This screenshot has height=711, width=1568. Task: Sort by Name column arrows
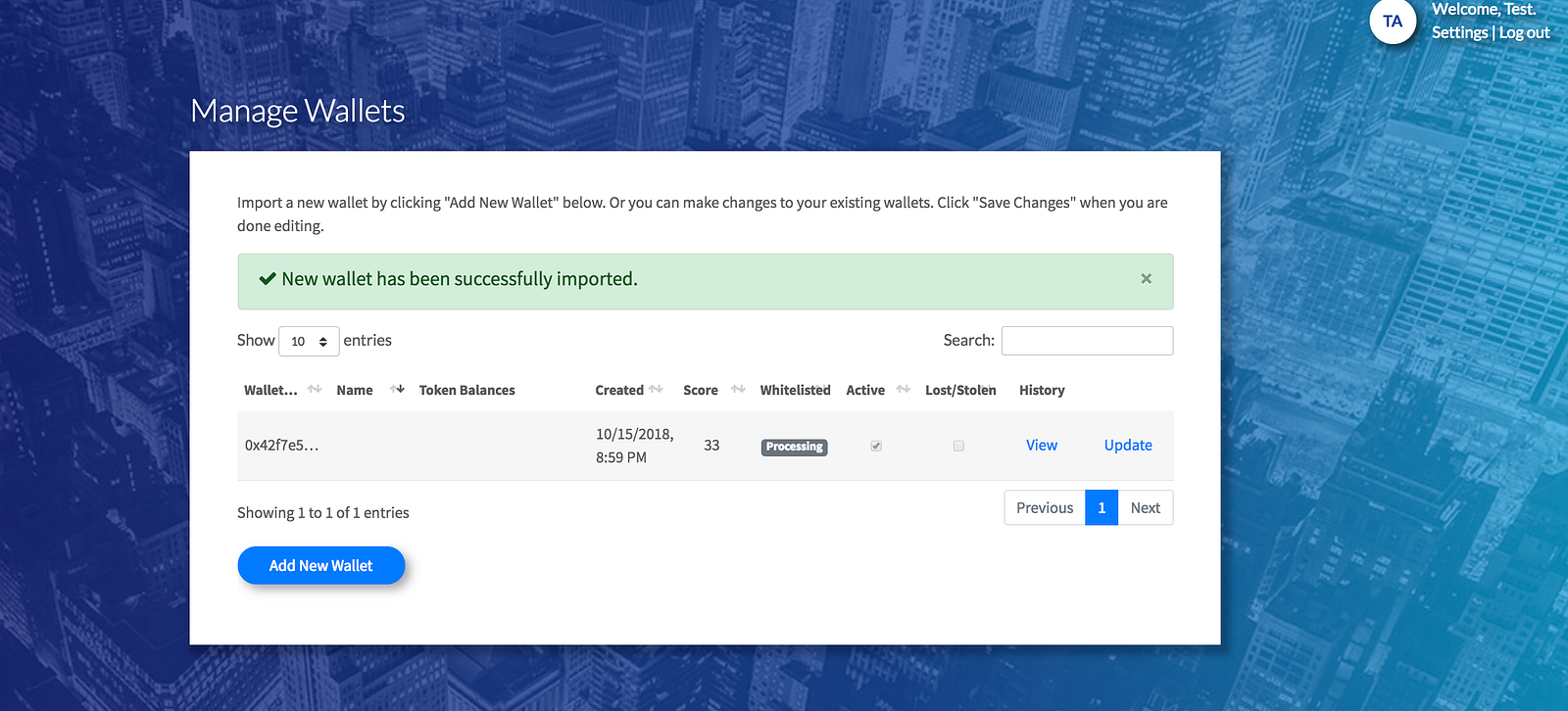click(397, 390)
